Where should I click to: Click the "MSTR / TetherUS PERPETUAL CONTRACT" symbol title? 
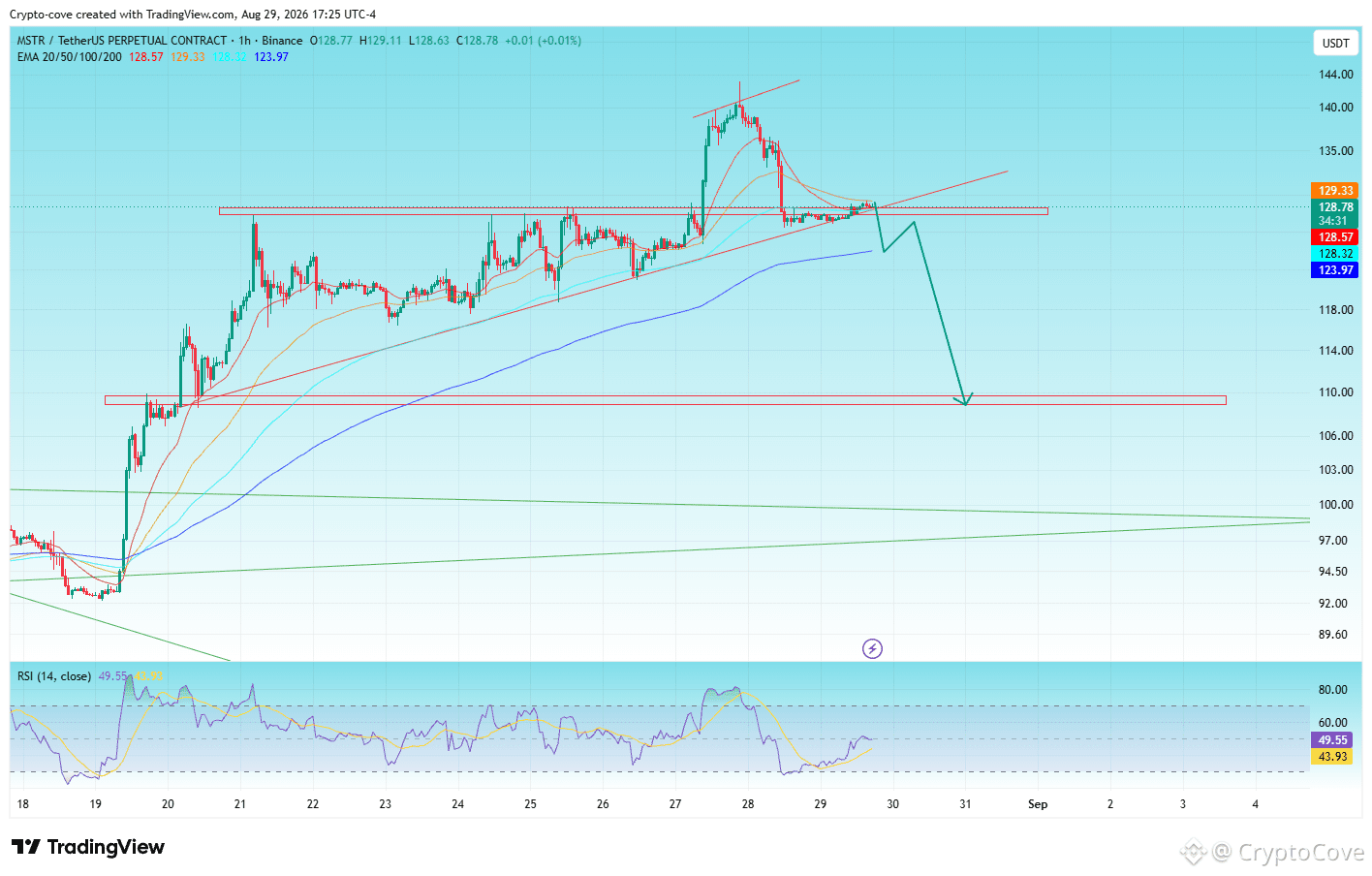122,41
